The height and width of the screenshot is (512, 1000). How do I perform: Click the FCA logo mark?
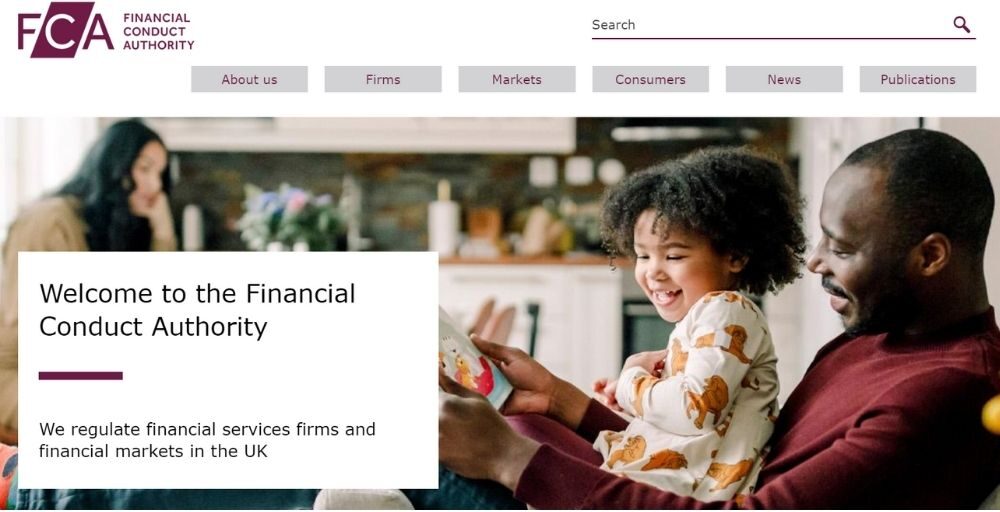(x=66, y=30)
